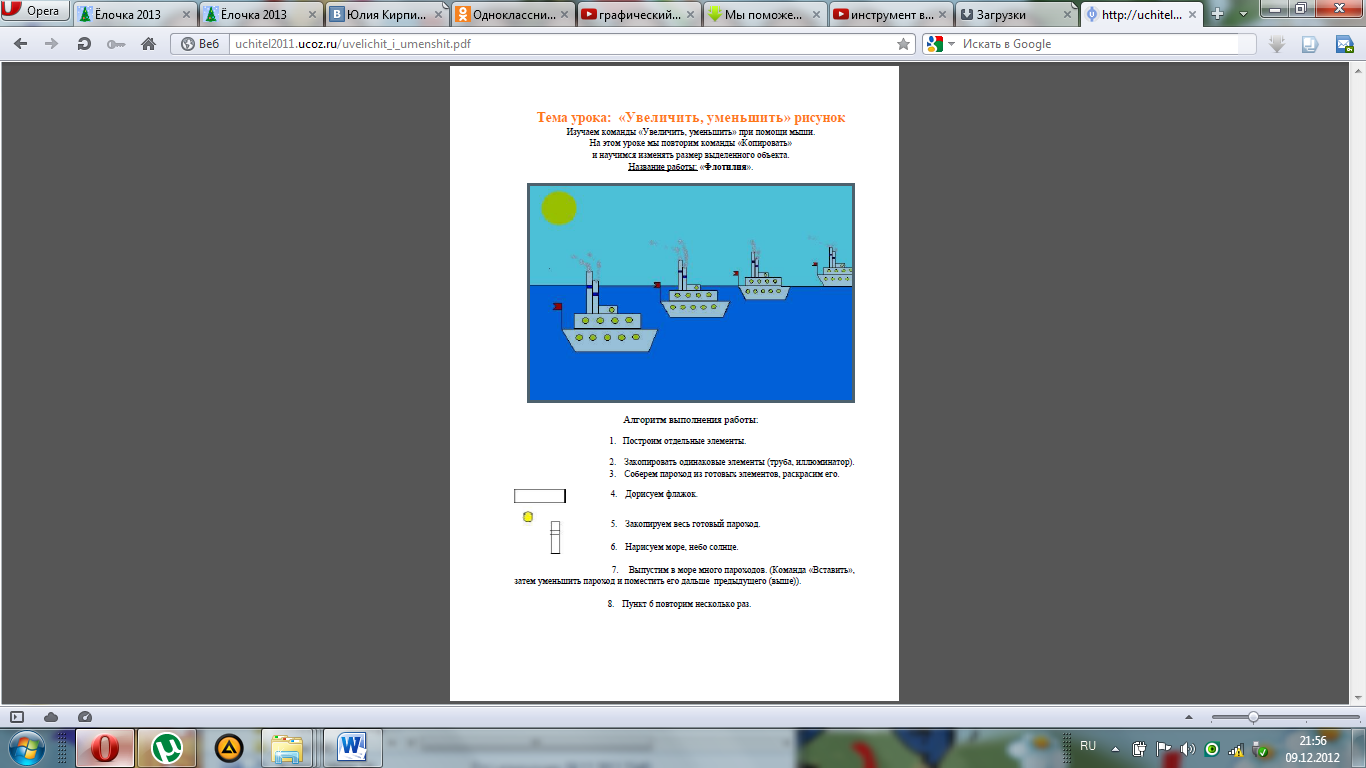Open Opera Turbo speedometer icon
Image resolution: width=1366 pixels, height=768 pixels.
point(84,717)
